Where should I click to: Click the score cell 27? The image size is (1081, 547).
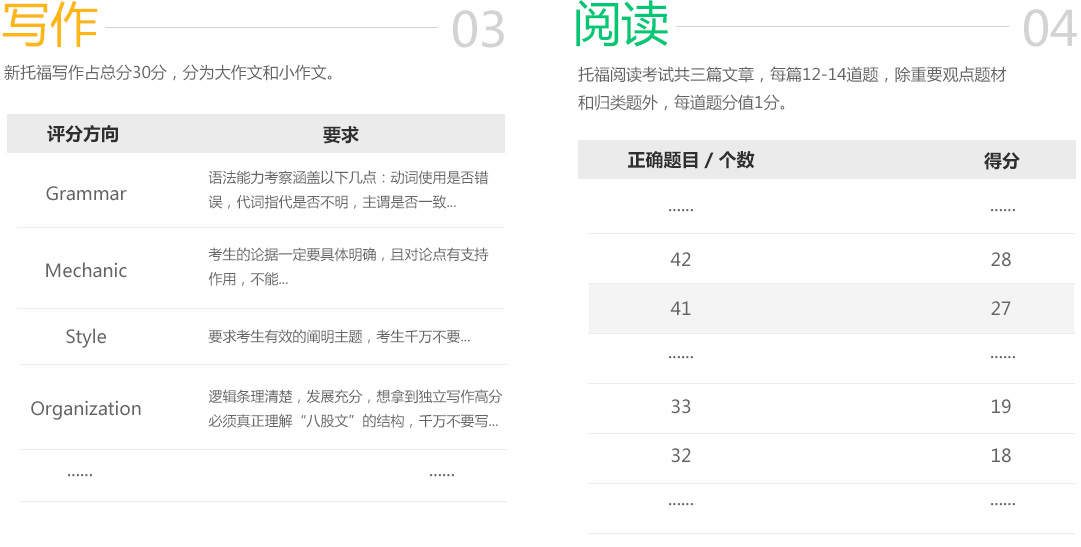pos(1001,308)
